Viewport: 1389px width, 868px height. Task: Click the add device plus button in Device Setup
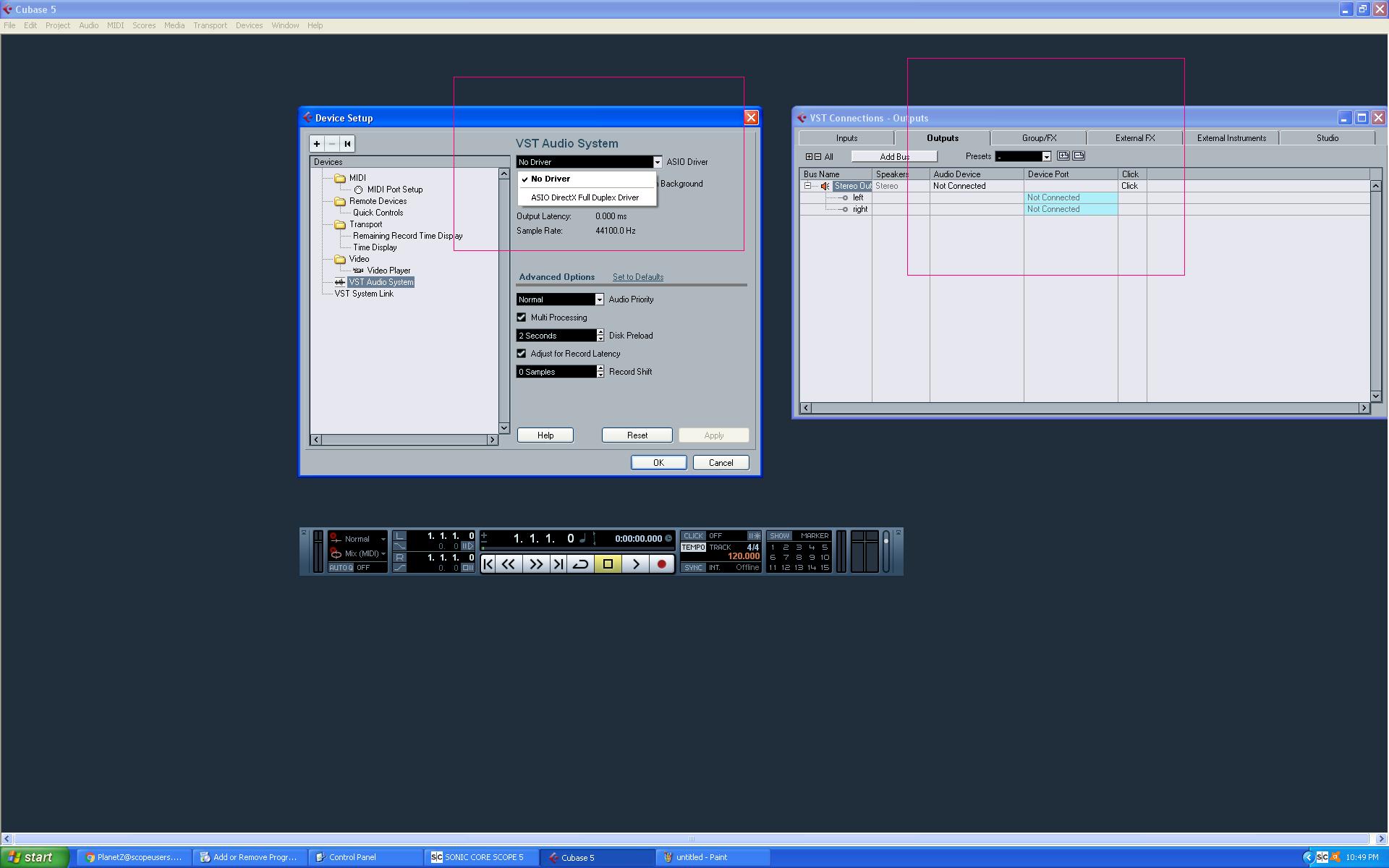pos(316,144)
